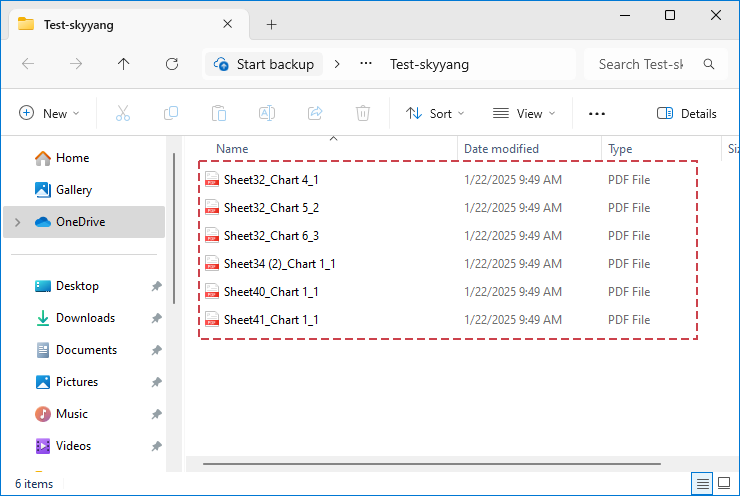Click PDF icon of Sheet34 (2)_Chart 1_1
740x496 pixels.
[x=212, y=263]
